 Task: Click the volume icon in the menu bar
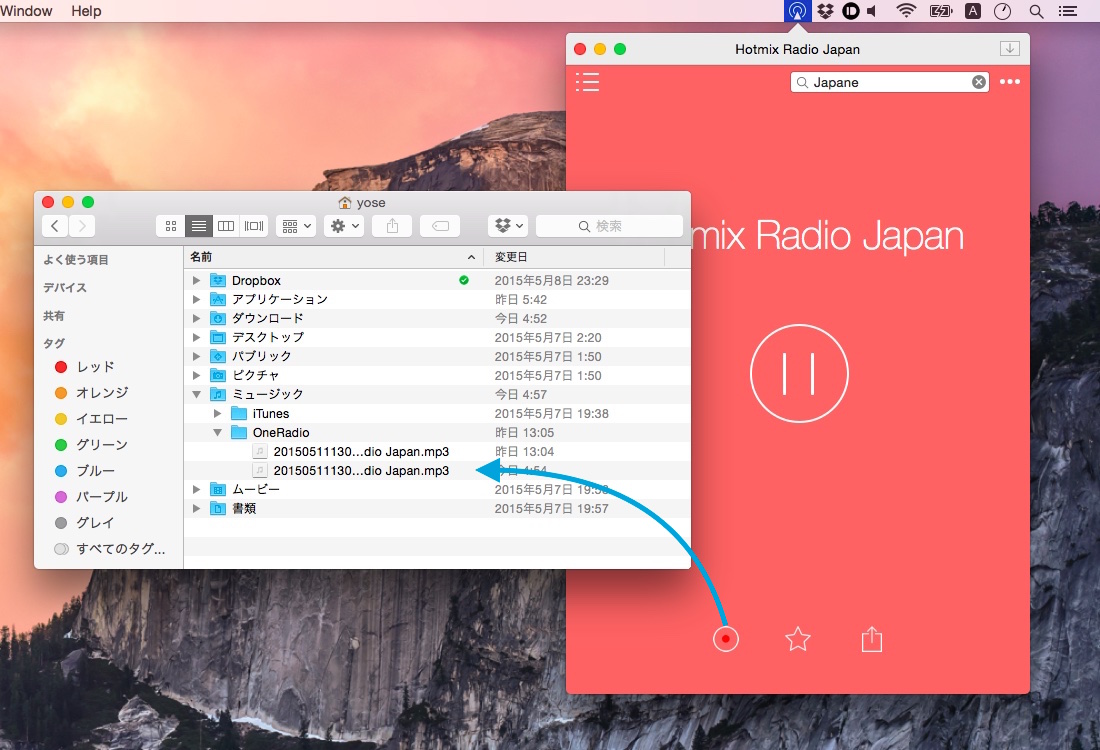tap(872, 11)
